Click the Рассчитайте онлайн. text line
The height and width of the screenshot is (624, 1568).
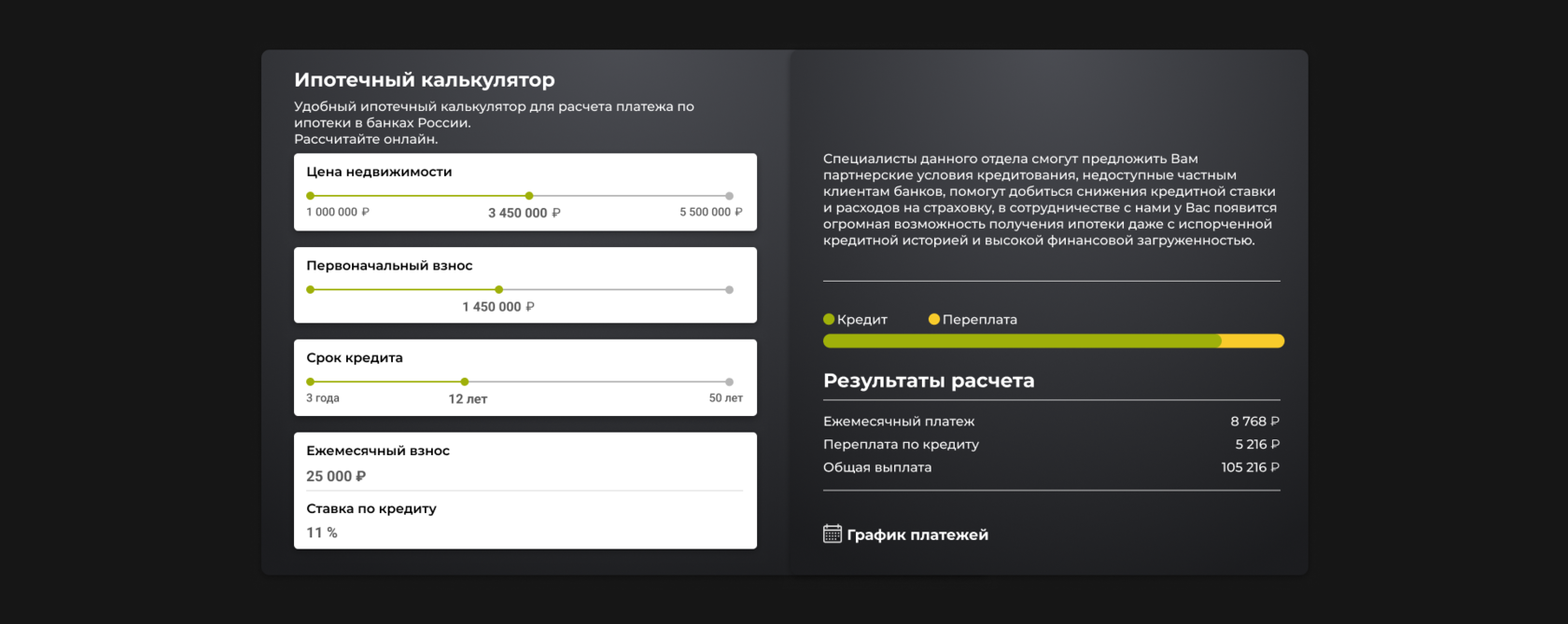coord(366,139)
